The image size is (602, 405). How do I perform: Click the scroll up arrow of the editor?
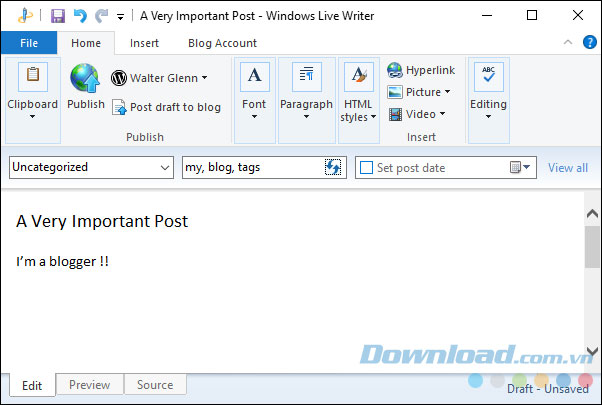(592, 213)
